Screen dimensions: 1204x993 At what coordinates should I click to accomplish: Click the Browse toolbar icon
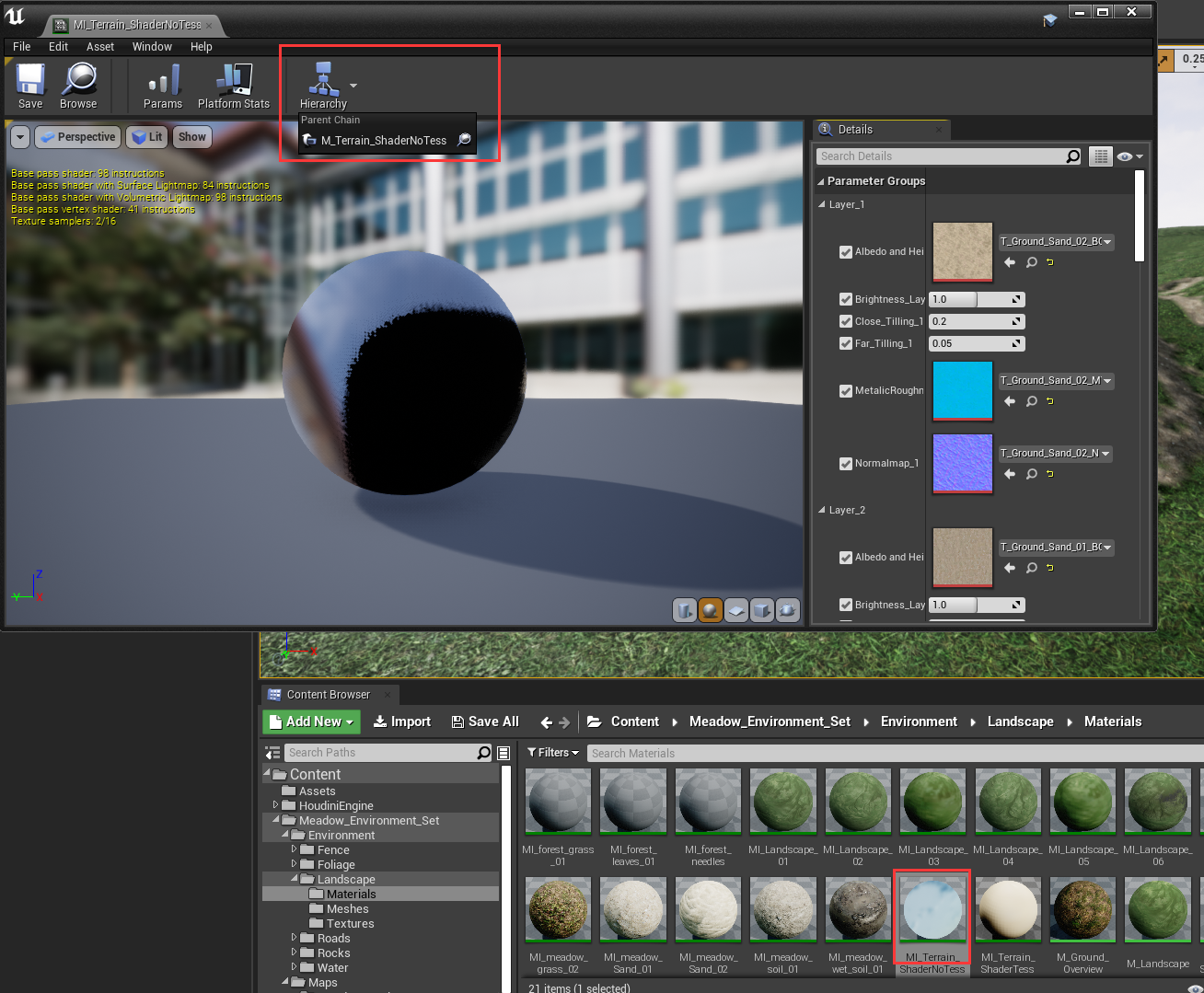(x=78, y=85)
